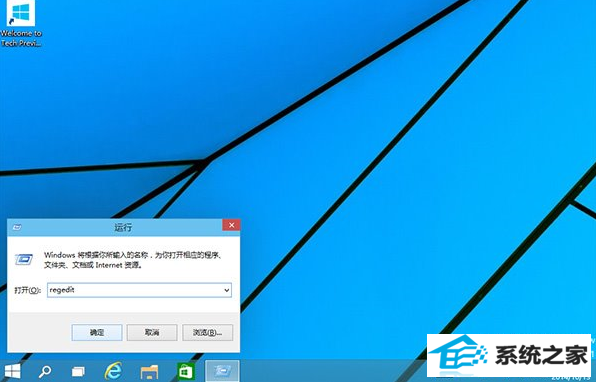Image resolution: width=596 pixels, height=382 pixels.
Task: Open the Search magnifier in taskbar
Action: [x=45, y=371]
